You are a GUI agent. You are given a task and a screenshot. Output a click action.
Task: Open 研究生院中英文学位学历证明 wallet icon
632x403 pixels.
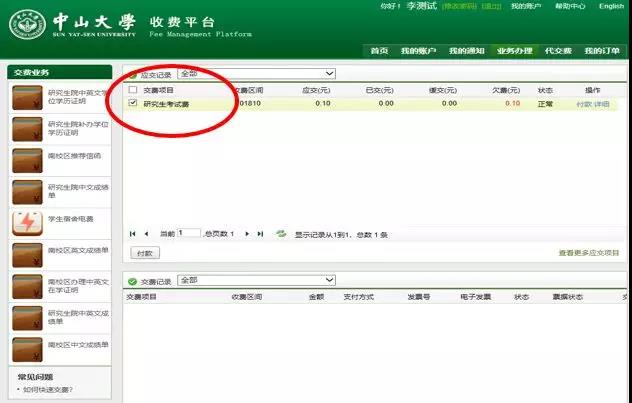[25, 98]
